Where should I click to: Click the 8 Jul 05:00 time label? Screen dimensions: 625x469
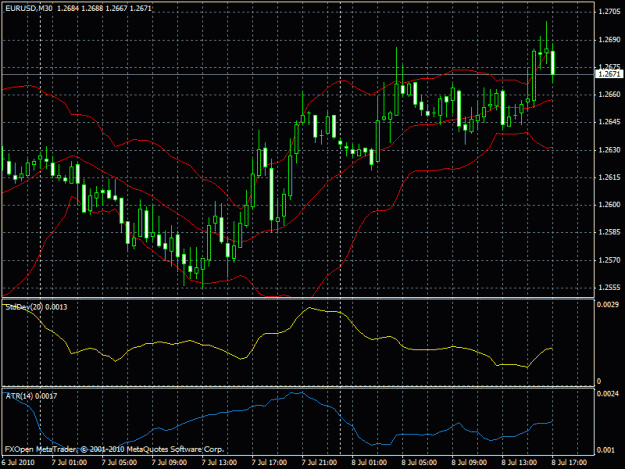point(419,463)
